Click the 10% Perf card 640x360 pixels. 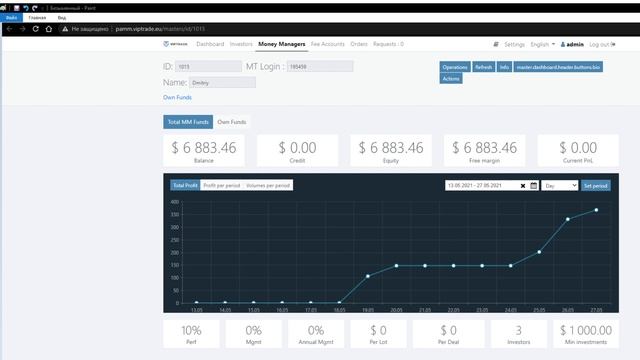[x=191, y=334]
